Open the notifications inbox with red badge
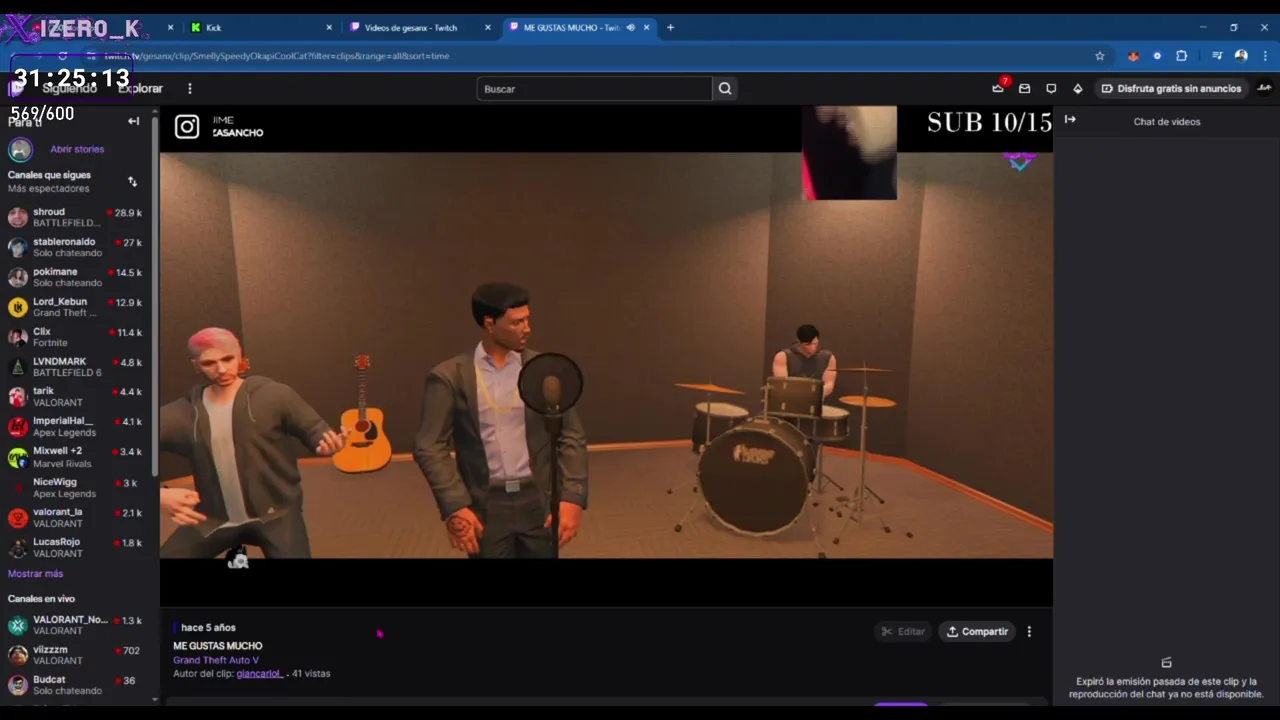Viewport: 1280px width, 720px height. (x=998, y=88)
